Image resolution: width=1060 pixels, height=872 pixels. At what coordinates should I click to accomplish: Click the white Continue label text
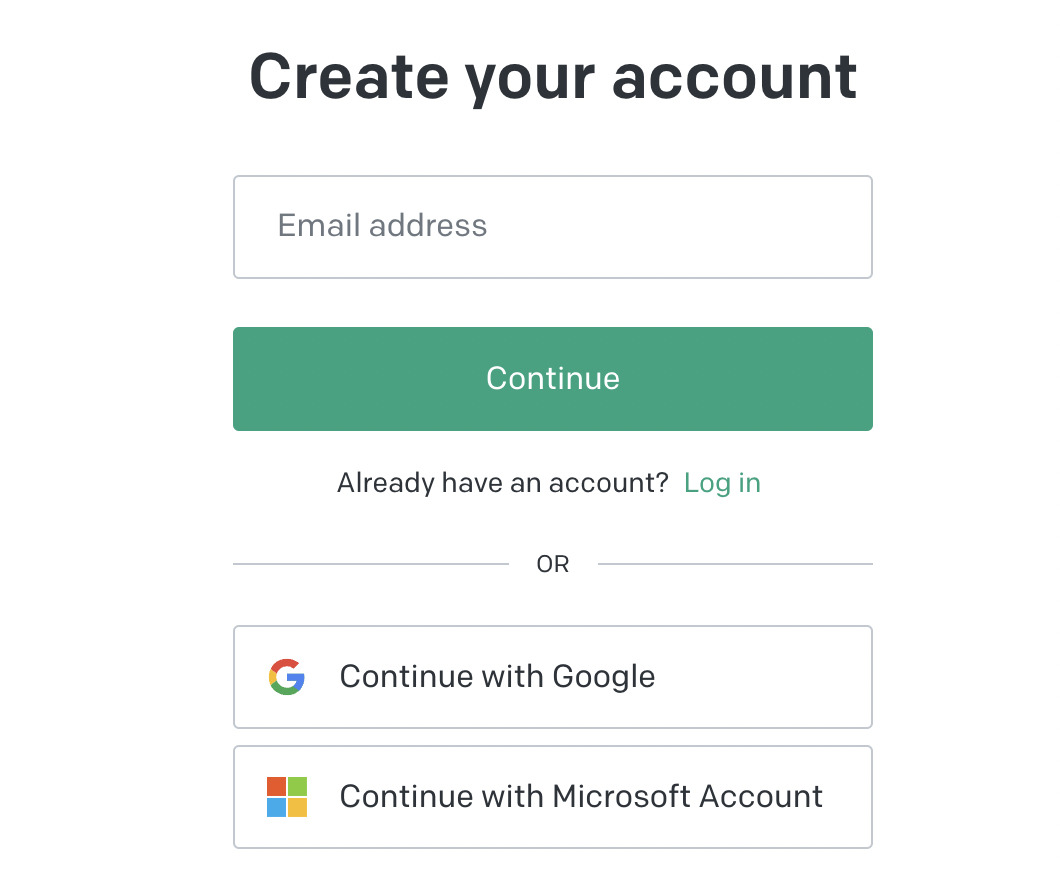pos(553,379)
